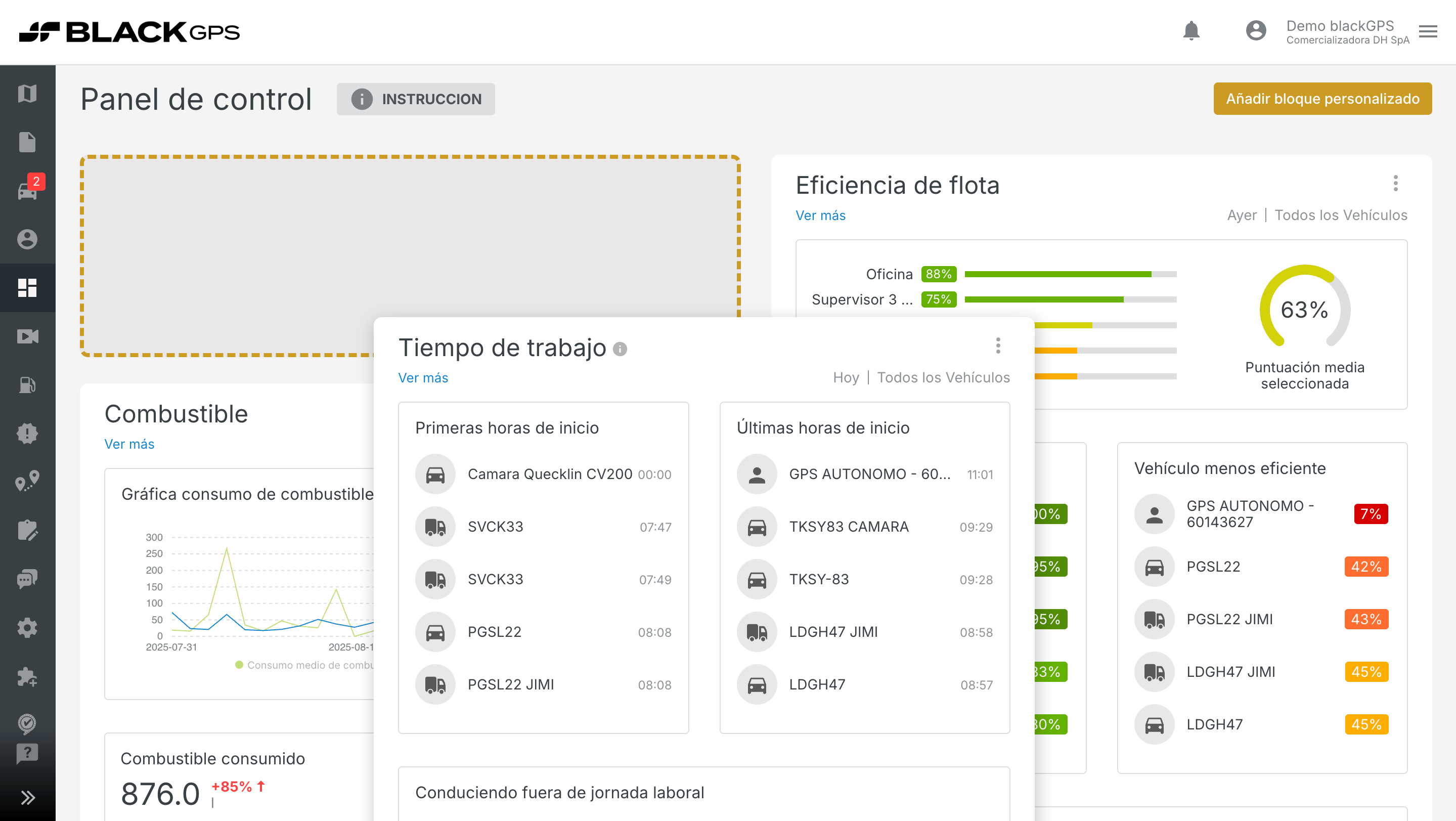Select Camara Quecklin CV200 row
Image resolution: width=1456 pixels, height=821 pixels.
pos(543,474)
